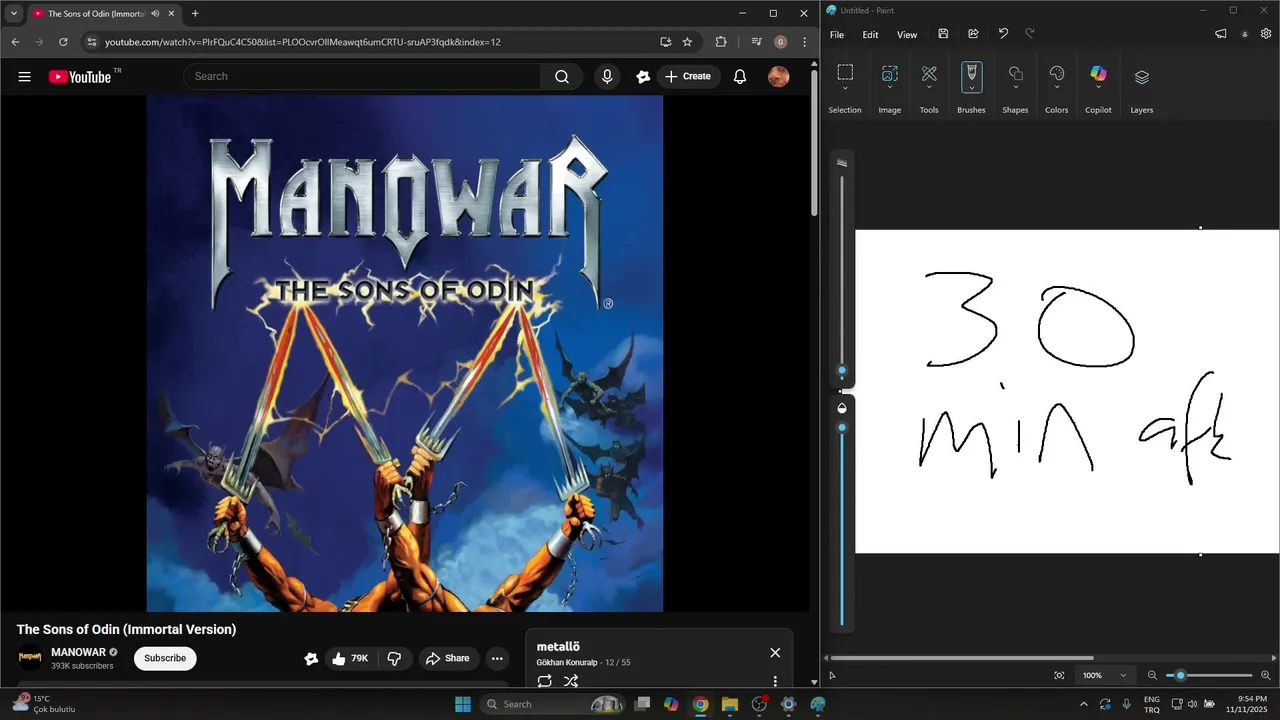Open the YouTube hamburger guide menu
Image resolution: width=1280 pixels, height=720 pixels.
[25, 76]
